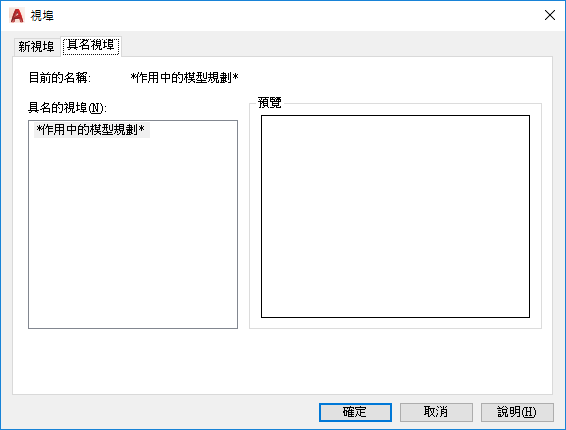The image size is (566, 430).
Task: Click the current name value *作用中的模型規劃* text
Action: tap(184, 78)
